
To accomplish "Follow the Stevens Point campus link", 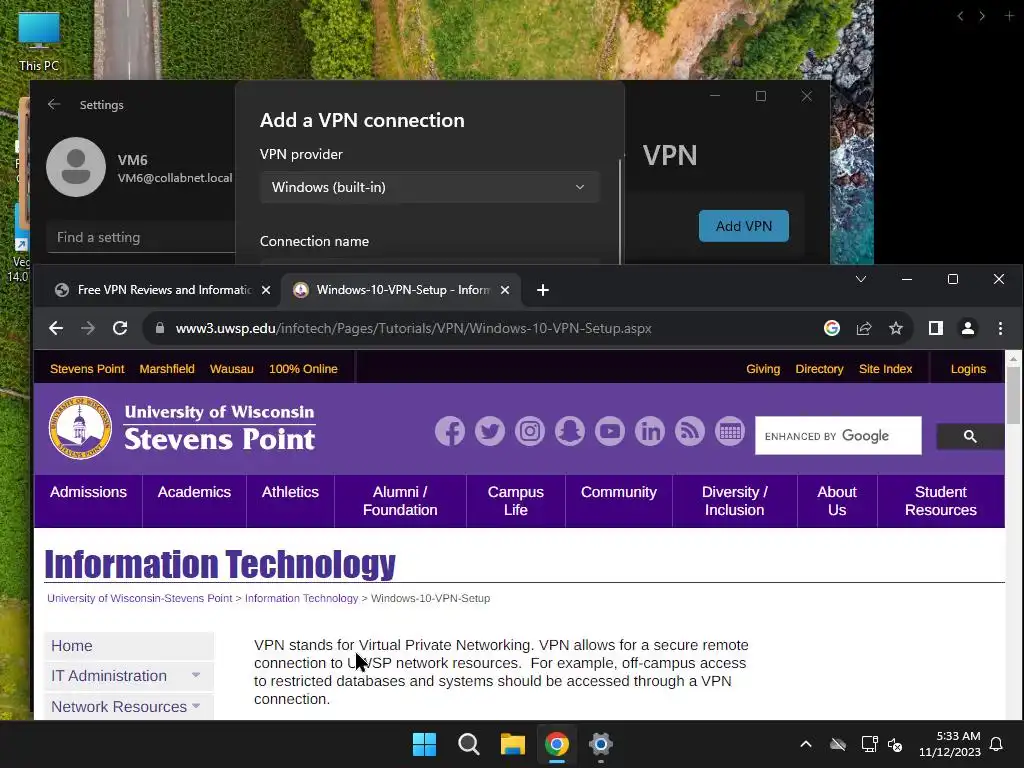I will [x=87, y=369].
